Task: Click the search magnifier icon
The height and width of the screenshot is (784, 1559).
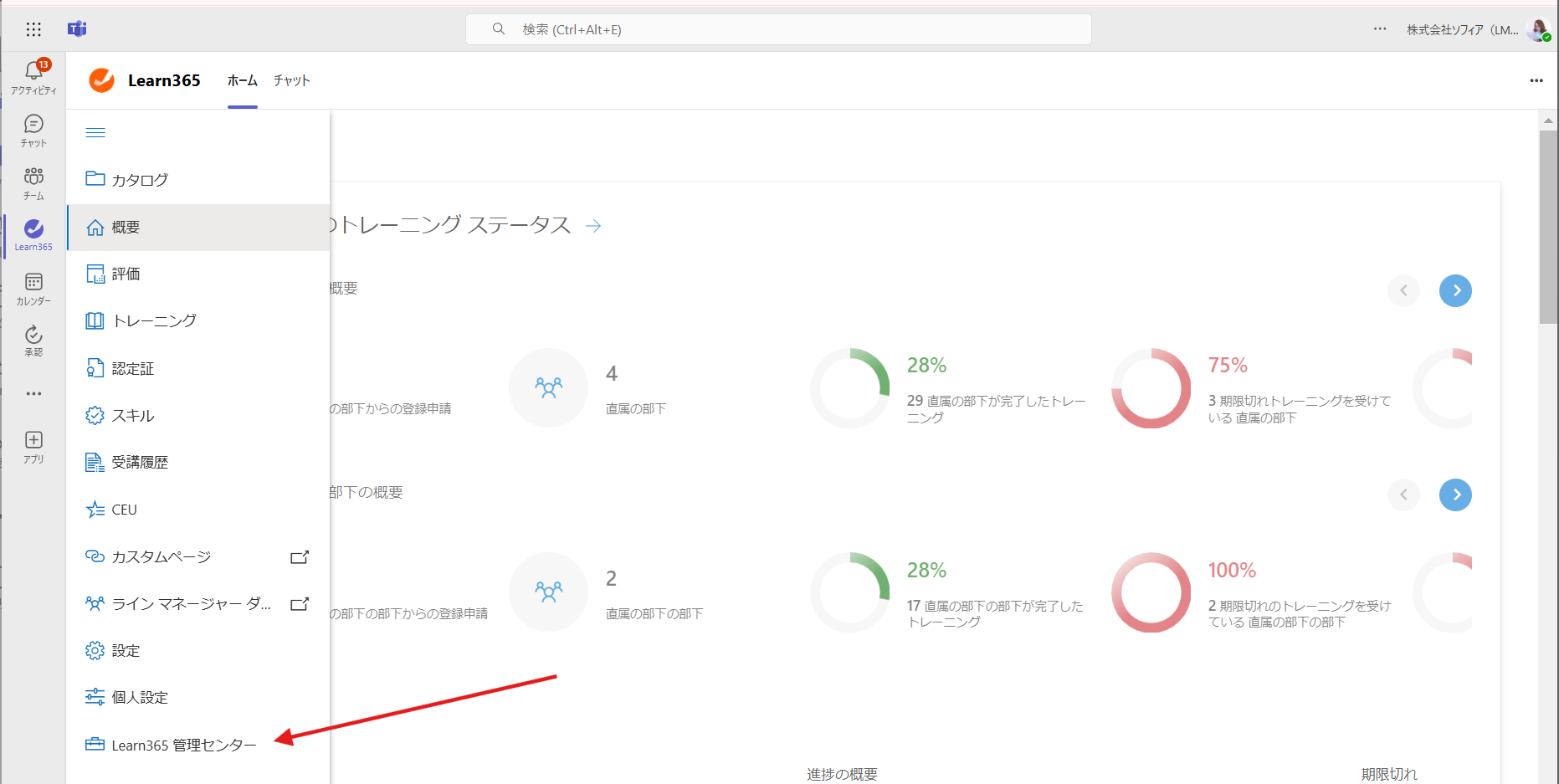Action: [499, 29]
